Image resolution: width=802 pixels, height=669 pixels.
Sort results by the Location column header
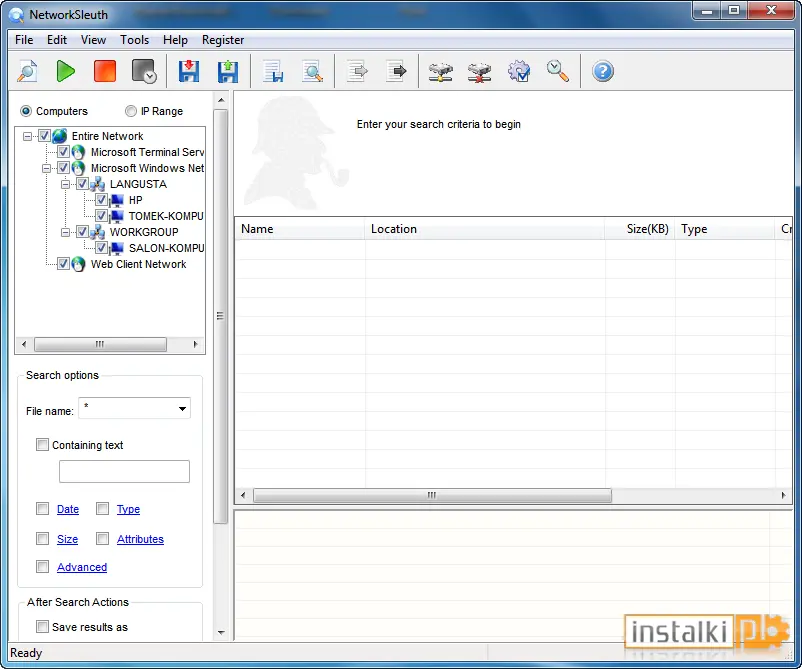click(x=485, y=229)
